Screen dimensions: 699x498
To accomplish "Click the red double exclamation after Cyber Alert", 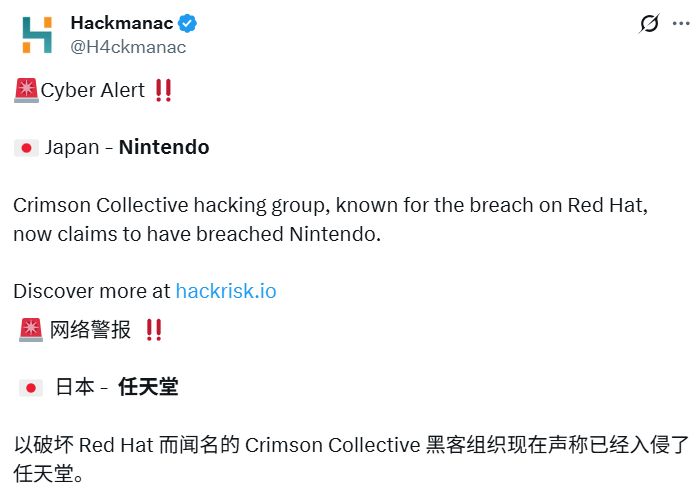I will [x=163, y=91].
